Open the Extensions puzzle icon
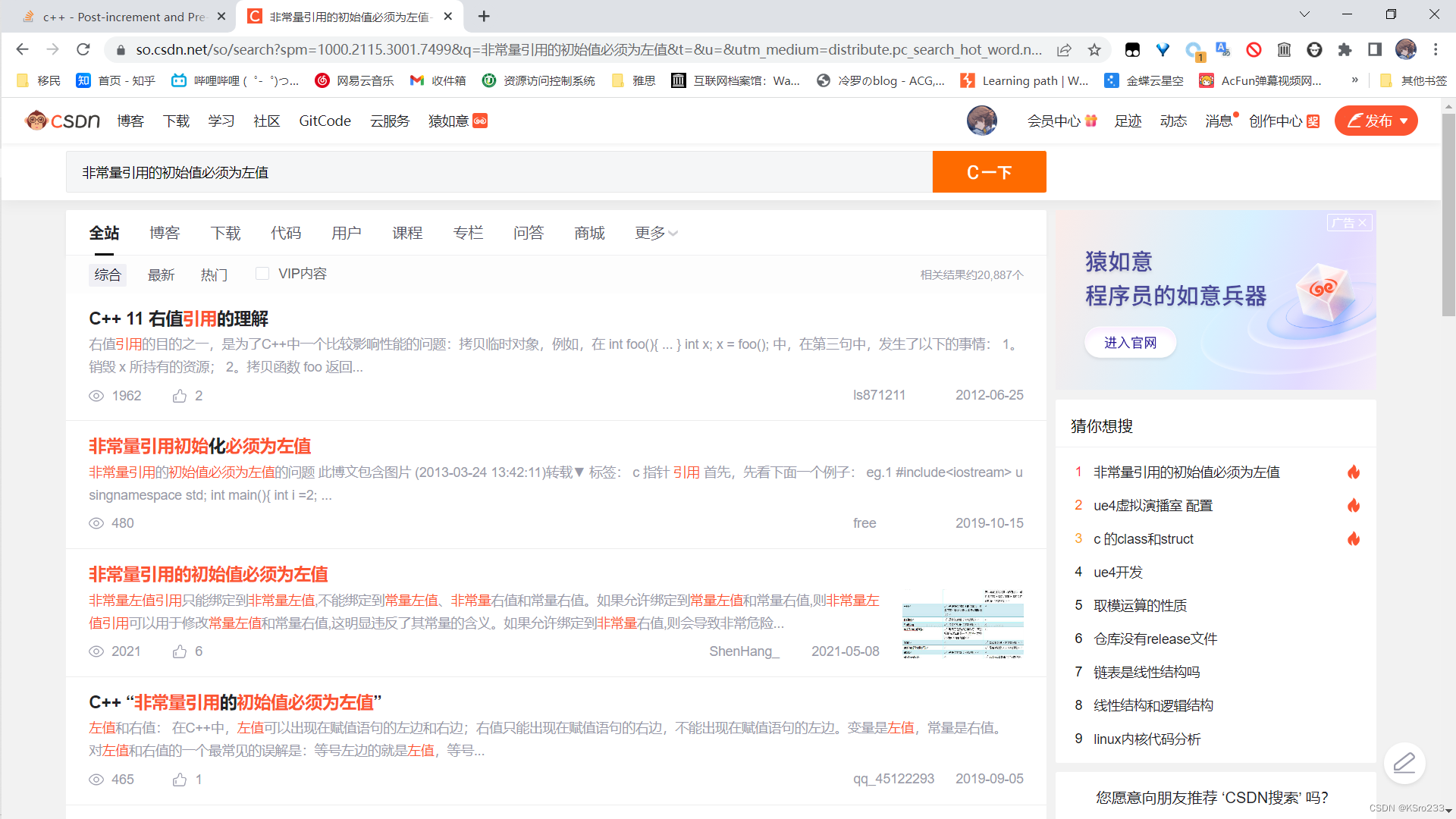 1345,50
